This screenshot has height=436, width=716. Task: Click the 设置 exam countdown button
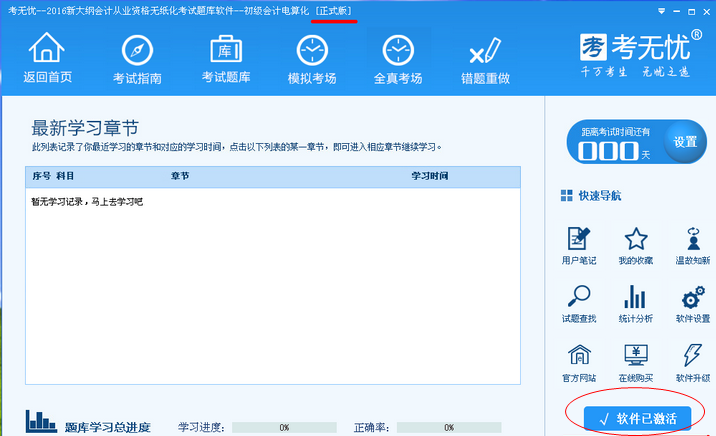click(685, 142)
